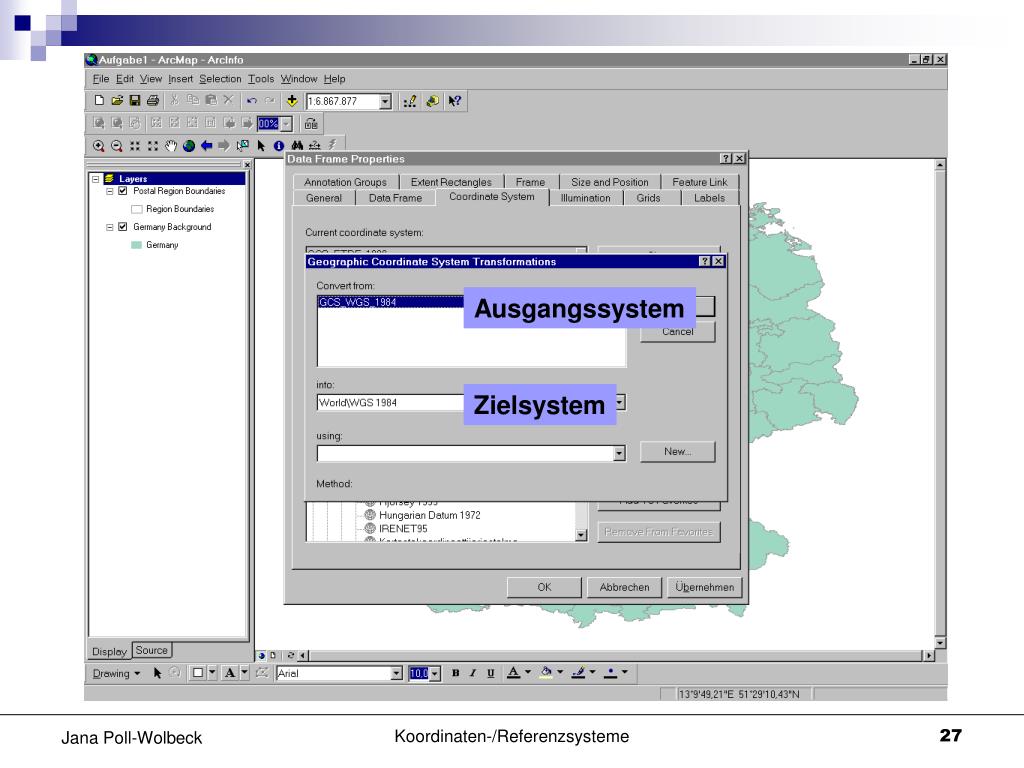Activate the Identify info tool
This screenshot has width=1024, height=768.
click(279, 146)
